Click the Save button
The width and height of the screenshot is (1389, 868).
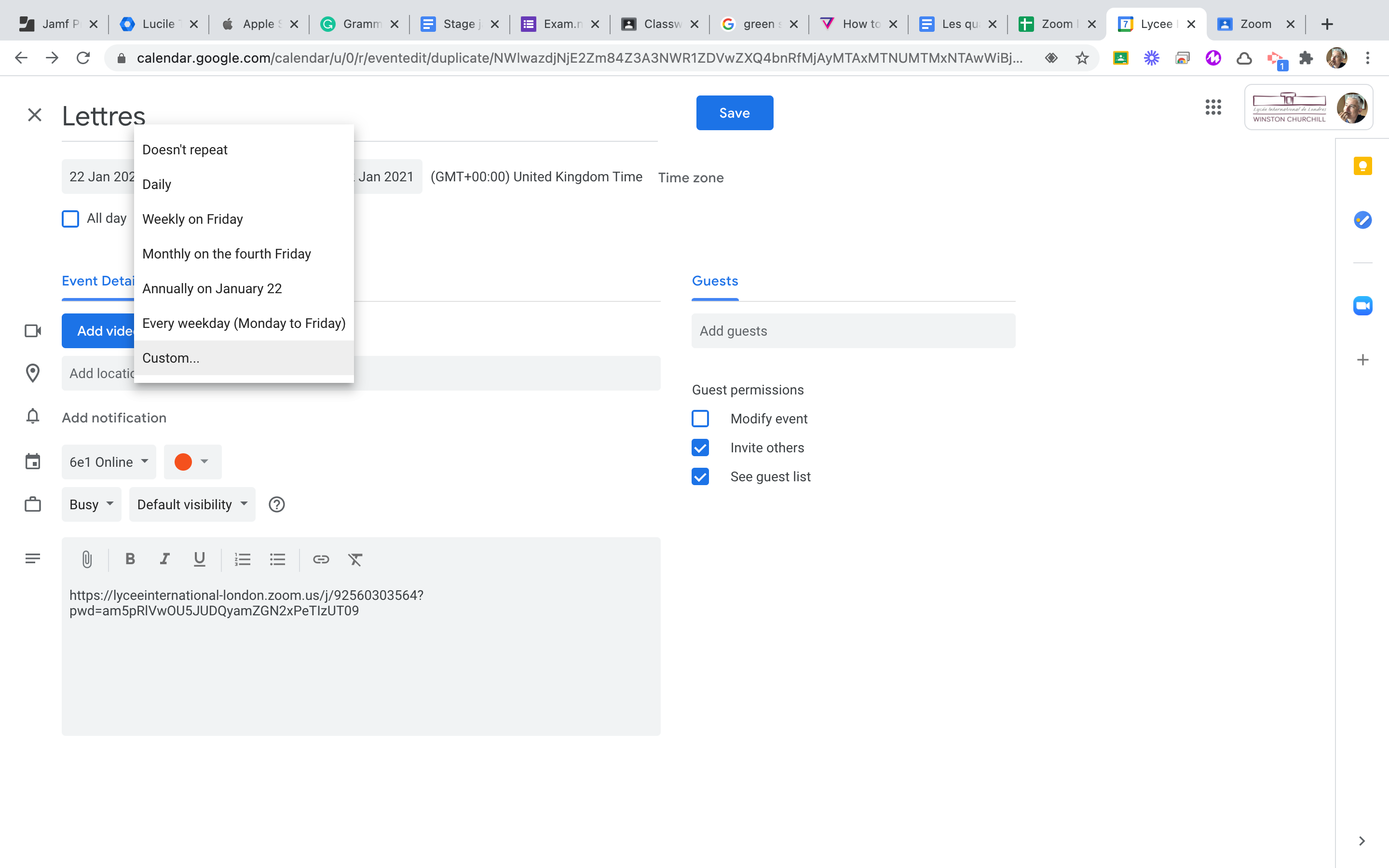(734, 113)
